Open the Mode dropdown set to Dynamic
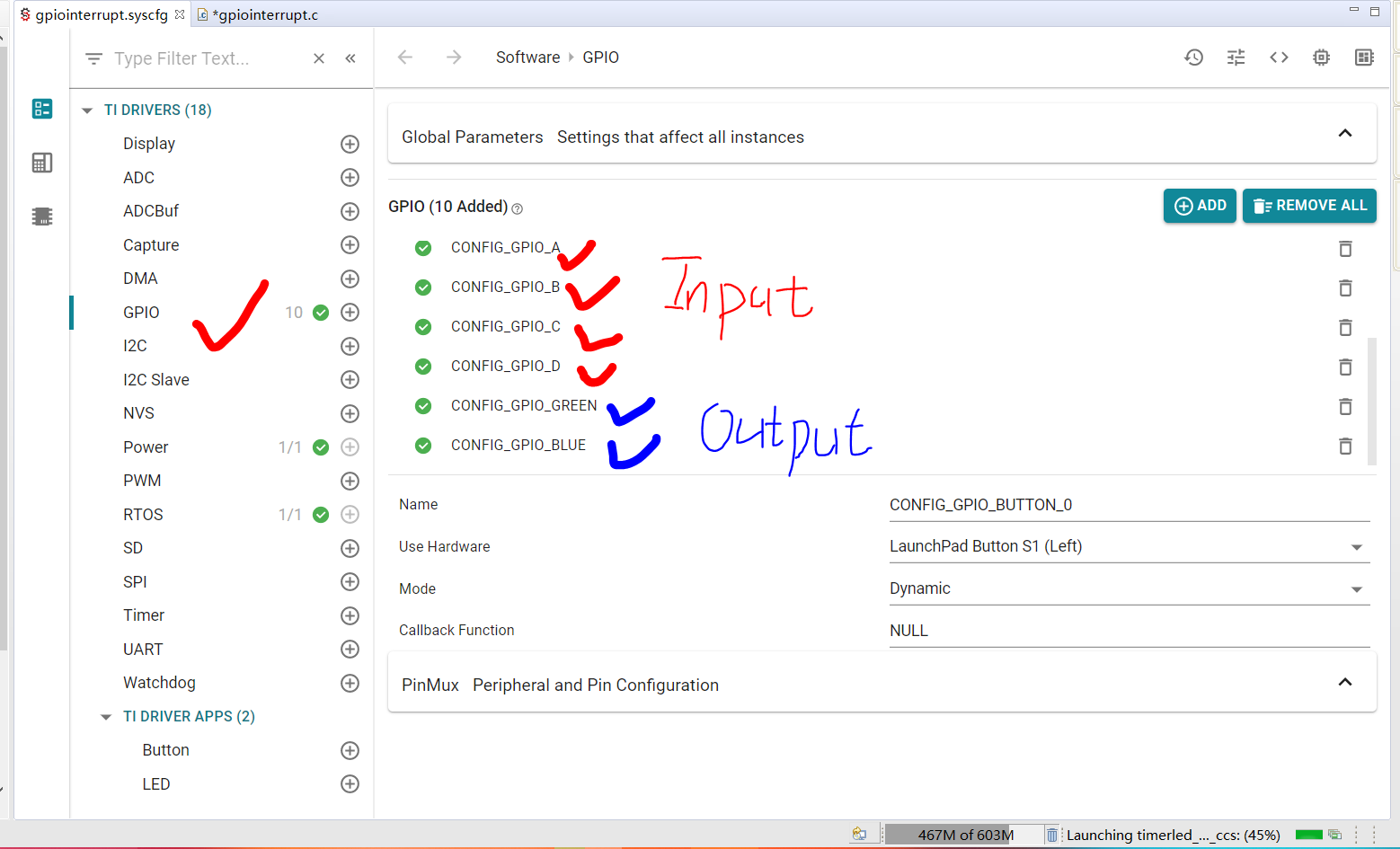Image resolution: width=1400 pixels, height=849 pixels. point(1356,589)
